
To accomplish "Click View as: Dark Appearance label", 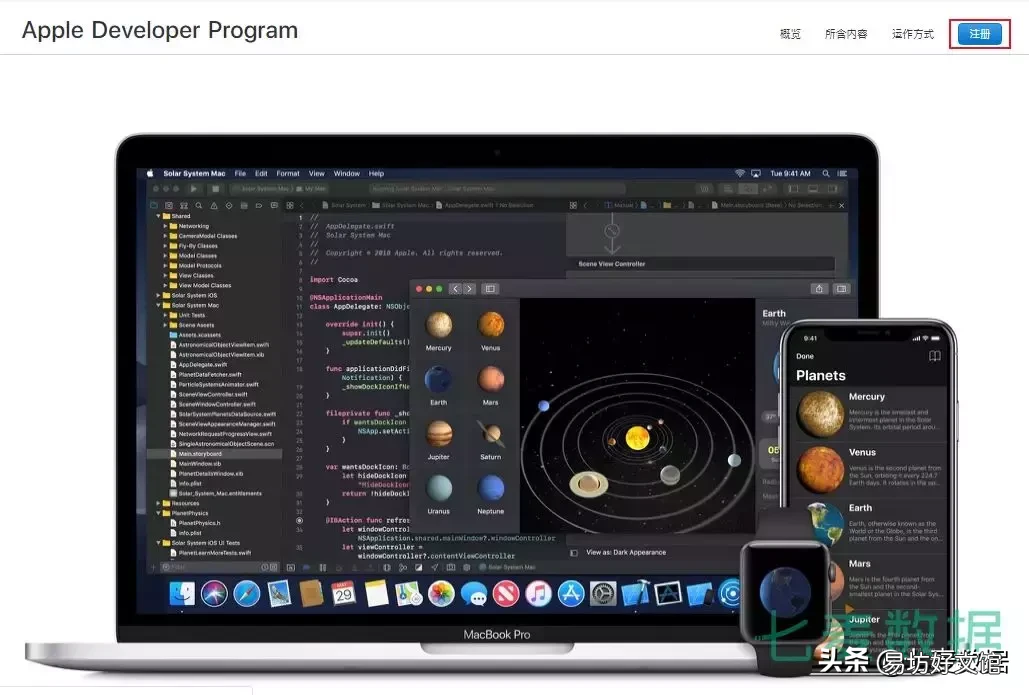I will tap(625, 553).
